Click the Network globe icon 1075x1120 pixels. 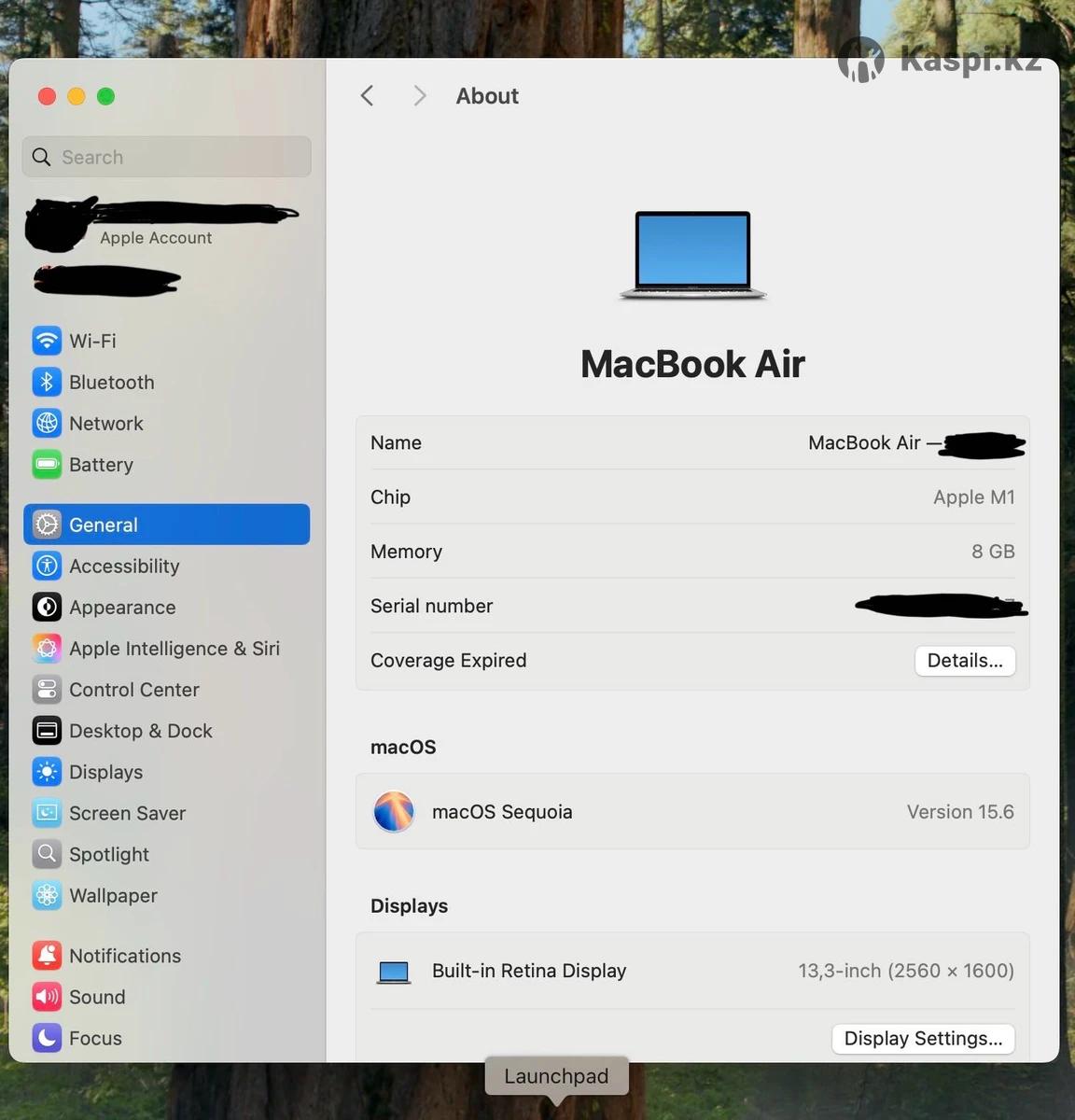click(x=47, y=423)
